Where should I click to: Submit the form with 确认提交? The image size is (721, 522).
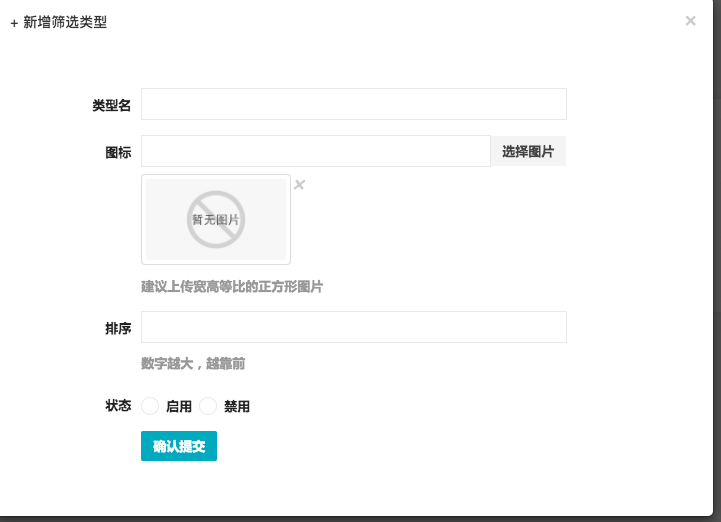coord(179,446)
